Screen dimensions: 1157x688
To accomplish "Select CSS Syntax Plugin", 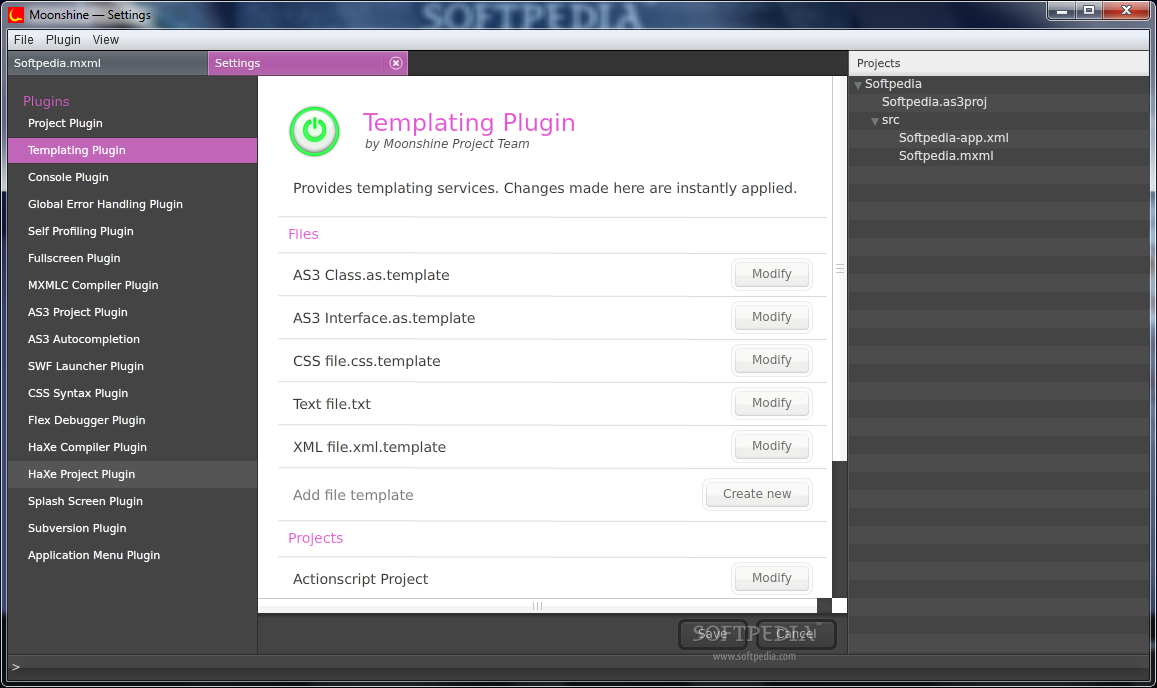I will [133, 393].
